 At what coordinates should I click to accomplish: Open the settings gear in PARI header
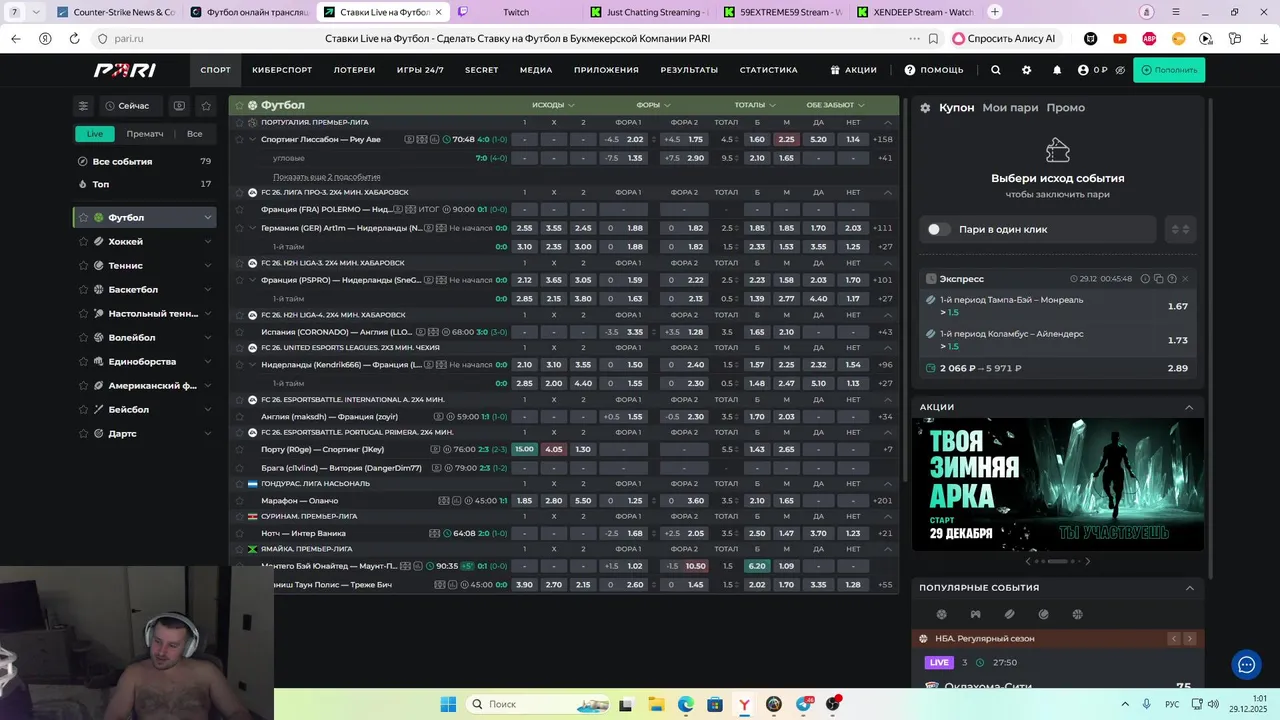coord(1026,70)
